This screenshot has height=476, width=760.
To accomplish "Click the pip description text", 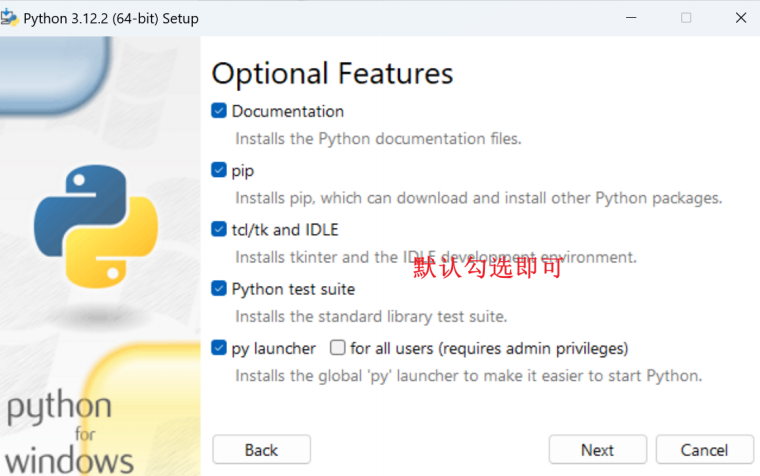I will coord(478,198).
